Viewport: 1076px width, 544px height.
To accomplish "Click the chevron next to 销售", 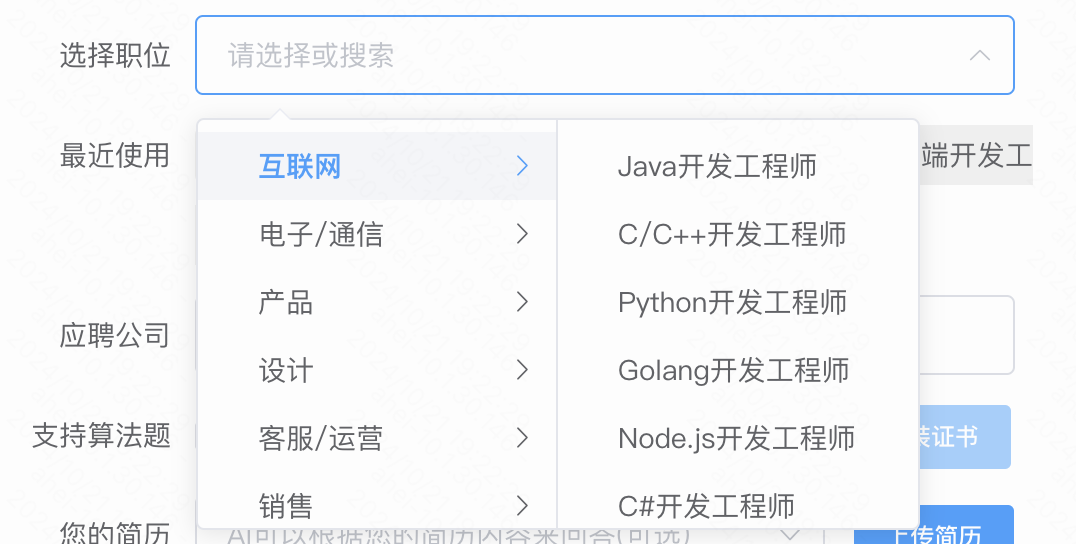I will point(521,505).
